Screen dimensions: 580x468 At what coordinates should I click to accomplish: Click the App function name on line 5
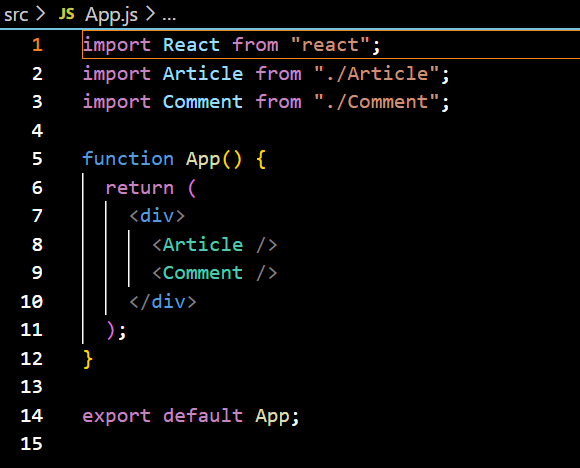coord(203,159)
